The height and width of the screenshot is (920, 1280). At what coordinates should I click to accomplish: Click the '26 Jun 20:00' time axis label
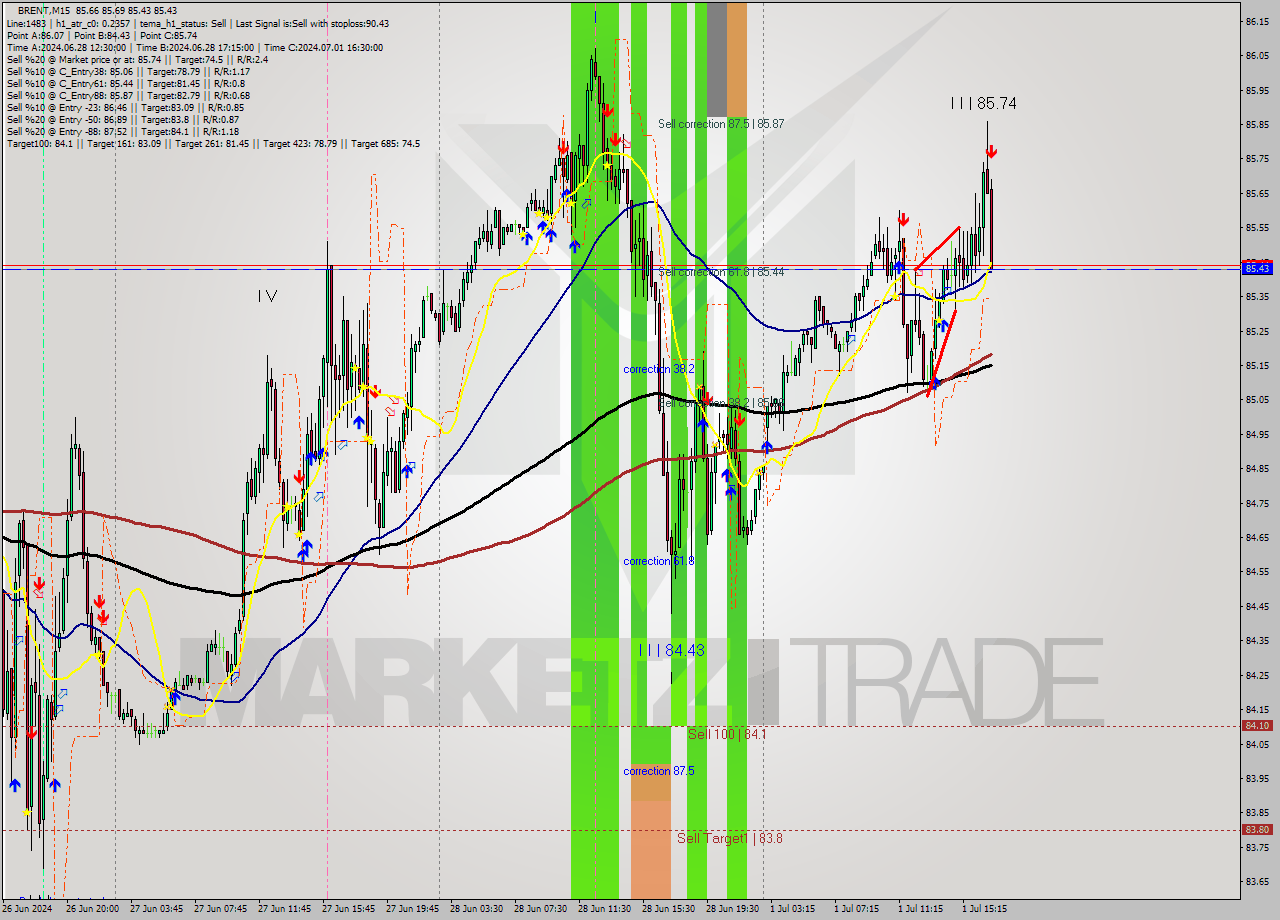click(x=92, y=909)
